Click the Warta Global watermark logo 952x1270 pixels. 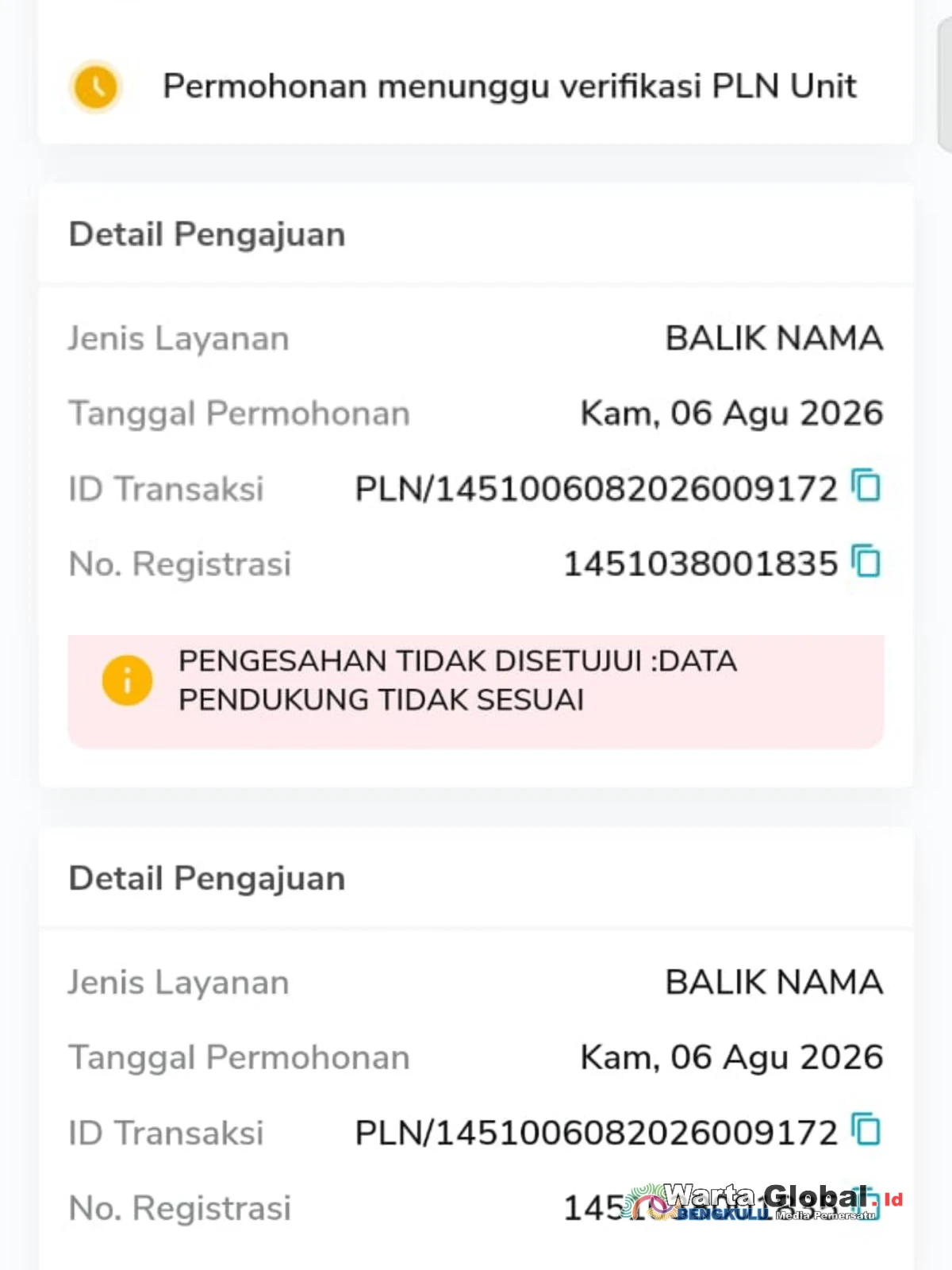click(x=762, y=1201)
